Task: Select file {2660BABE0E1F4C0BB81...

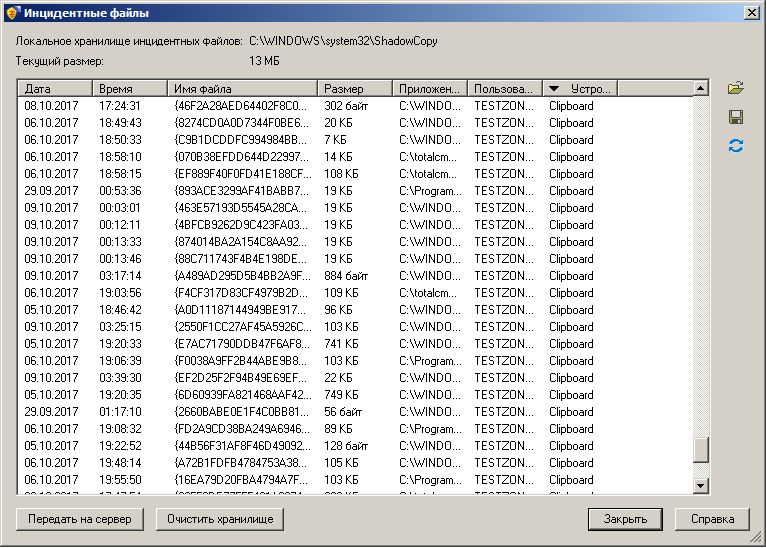Action: click(x=240, y=412)
